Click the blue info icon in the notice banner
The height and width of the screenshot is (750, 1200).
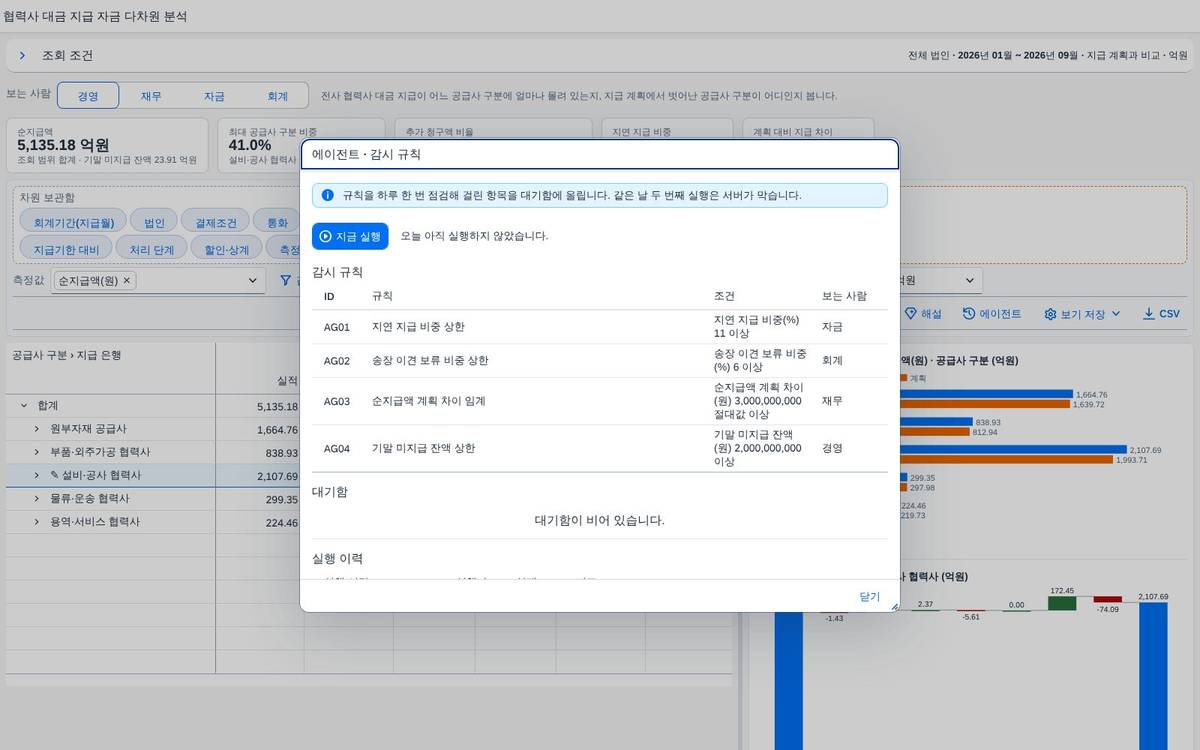(x=327, y=195)
